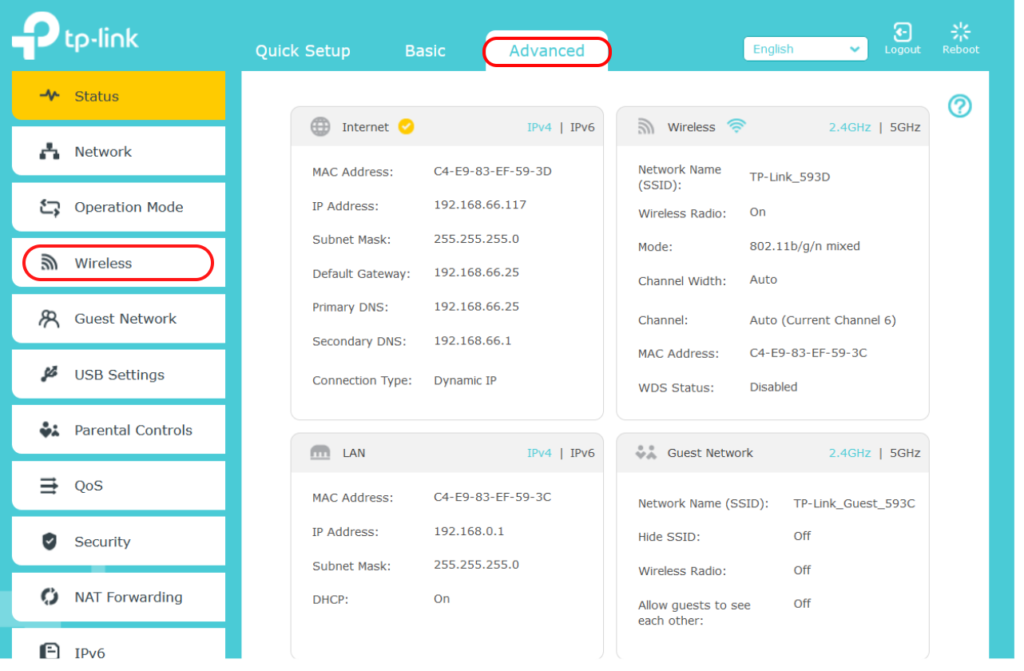
Task: Show IPv6 details in LAN panel
Action: pos(583,453)
